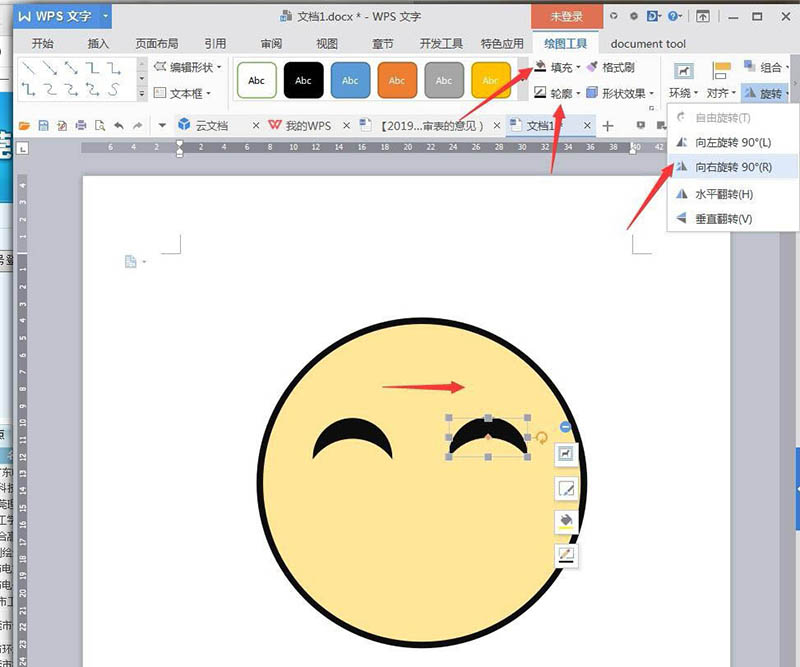Click the print toolbar icon
This screenshot has height=667, width=800.
[x=81, y=126]
